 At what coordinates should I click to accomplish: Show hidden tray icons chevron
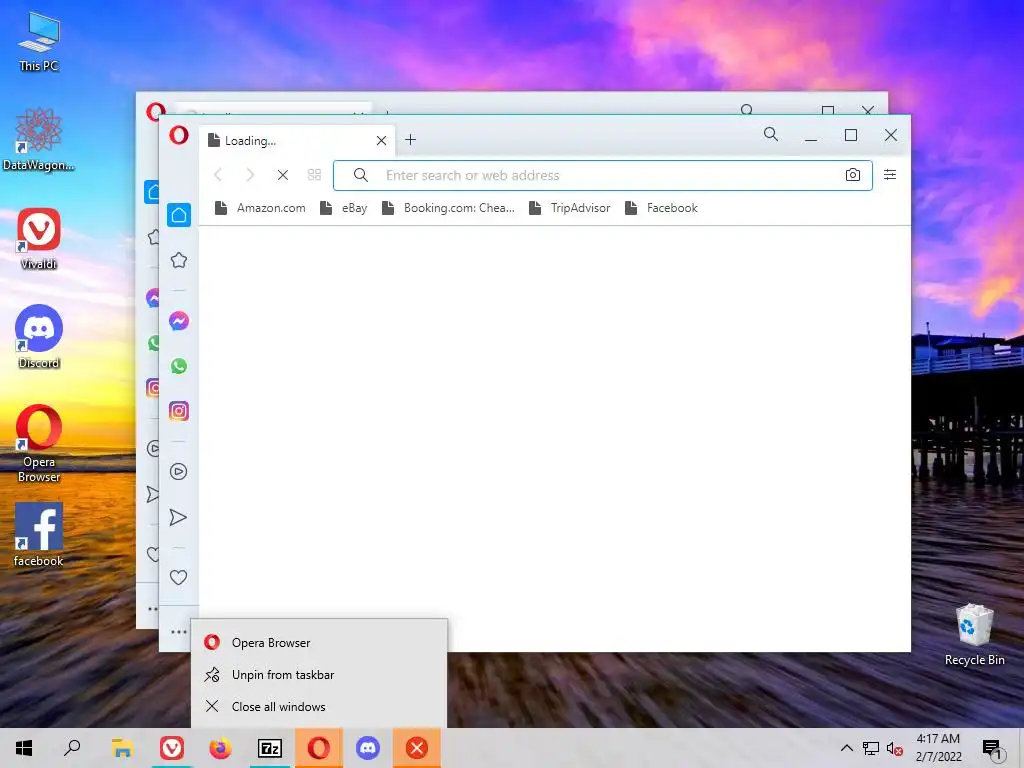coord(846,748)
